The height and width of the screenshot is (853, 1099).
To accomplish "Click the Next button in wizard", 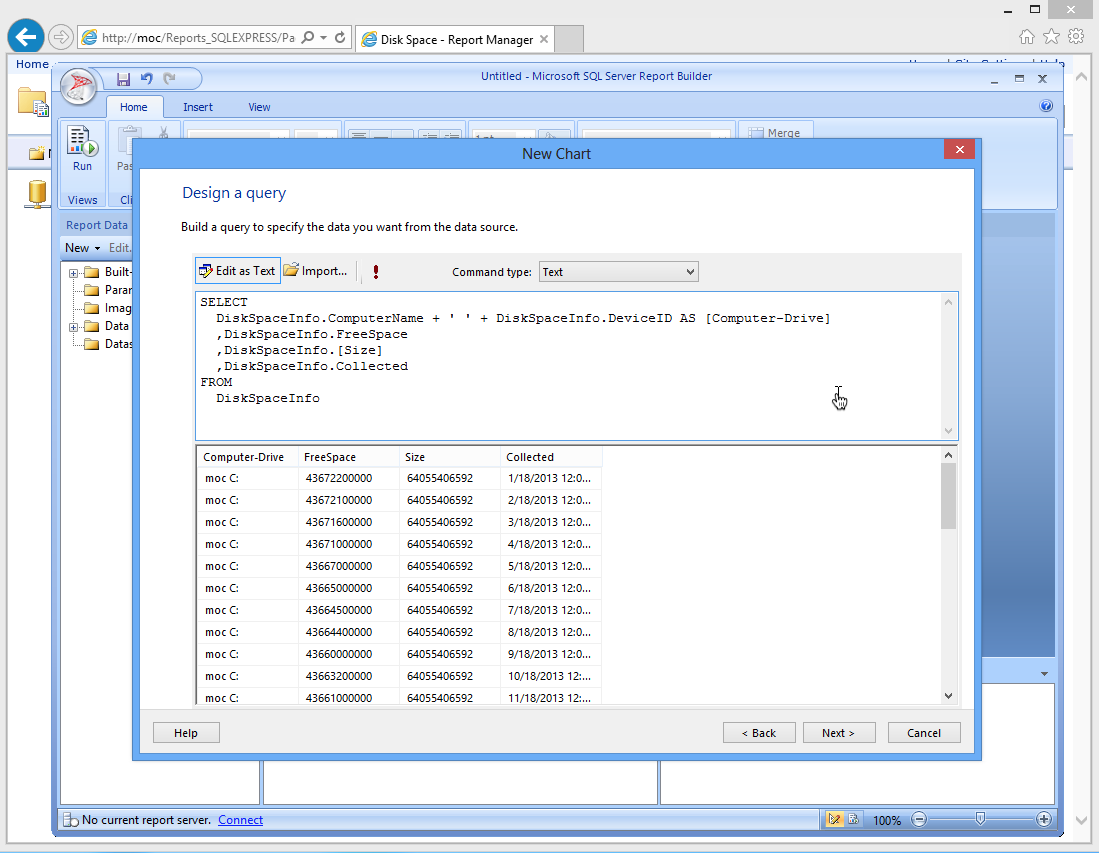I will tap(838, 733).
